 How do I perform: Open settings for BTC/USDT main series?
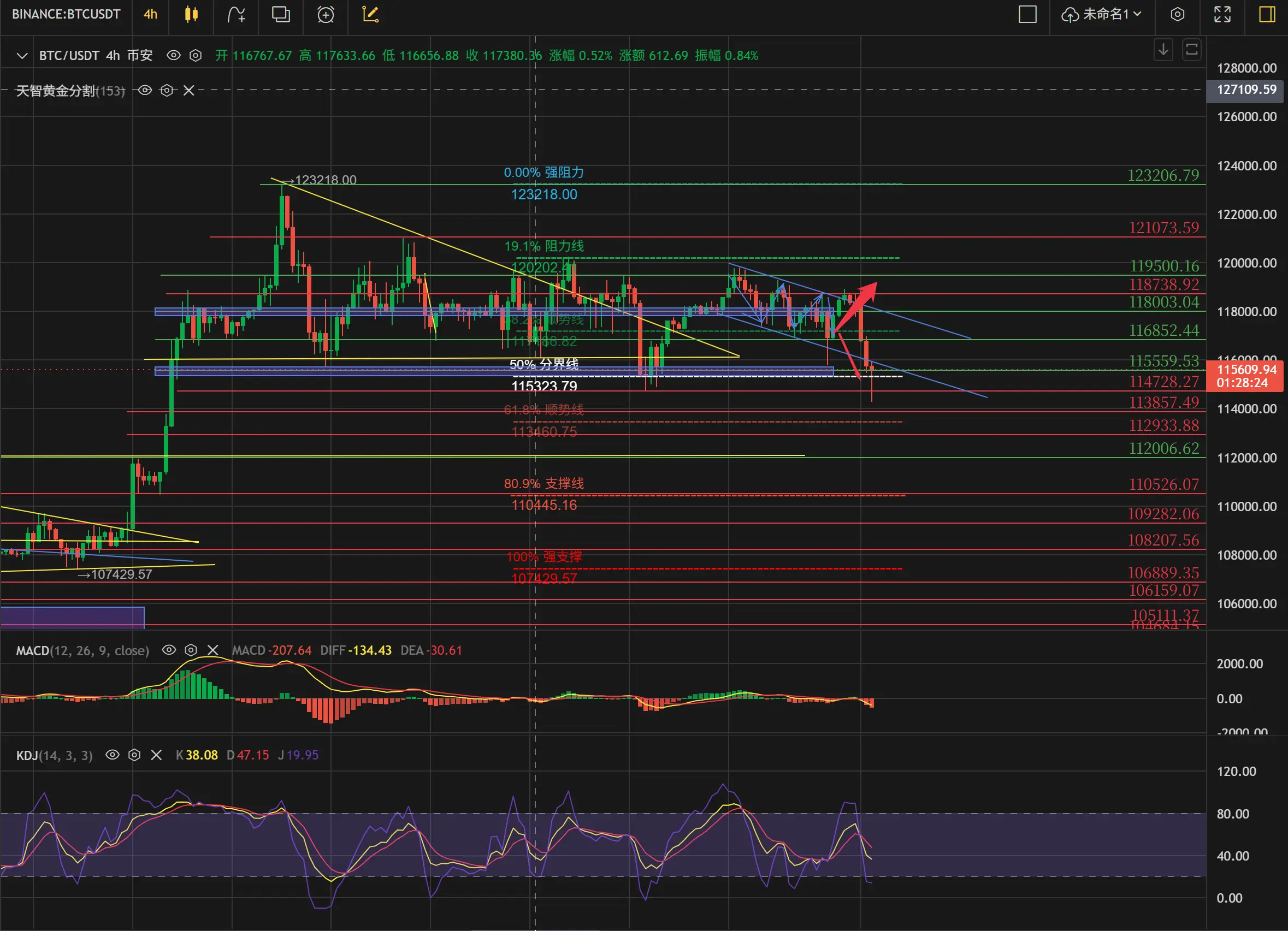196,55
